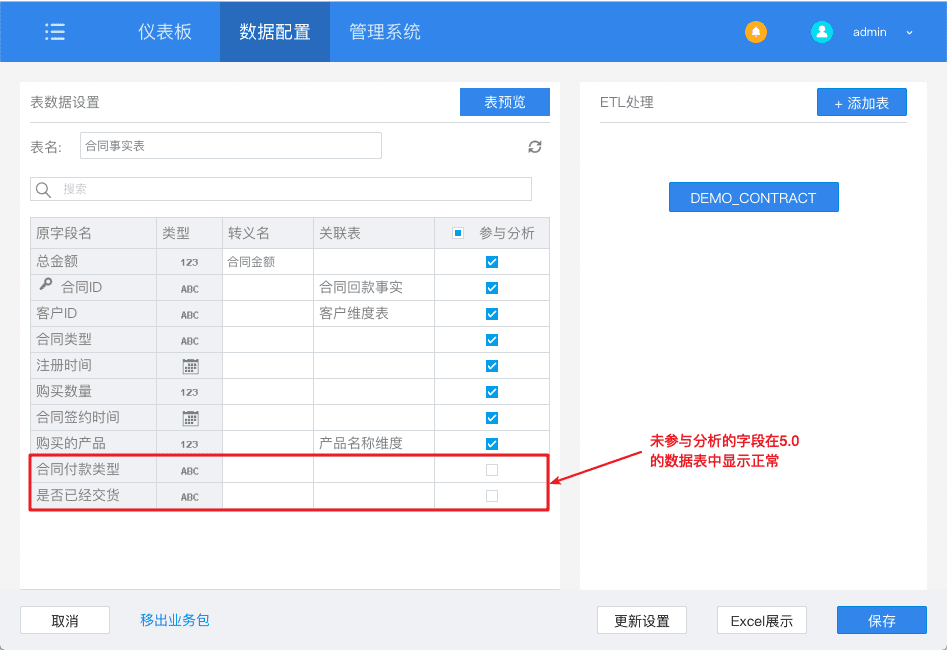
Task: Click the refresh icon beside table name
Action: (x=534, y=146)
